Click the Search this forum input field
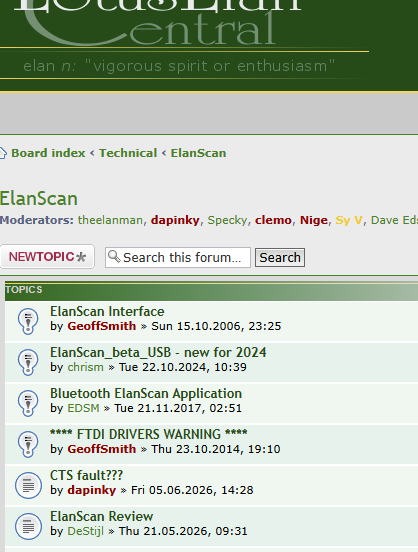 (178, 257)
